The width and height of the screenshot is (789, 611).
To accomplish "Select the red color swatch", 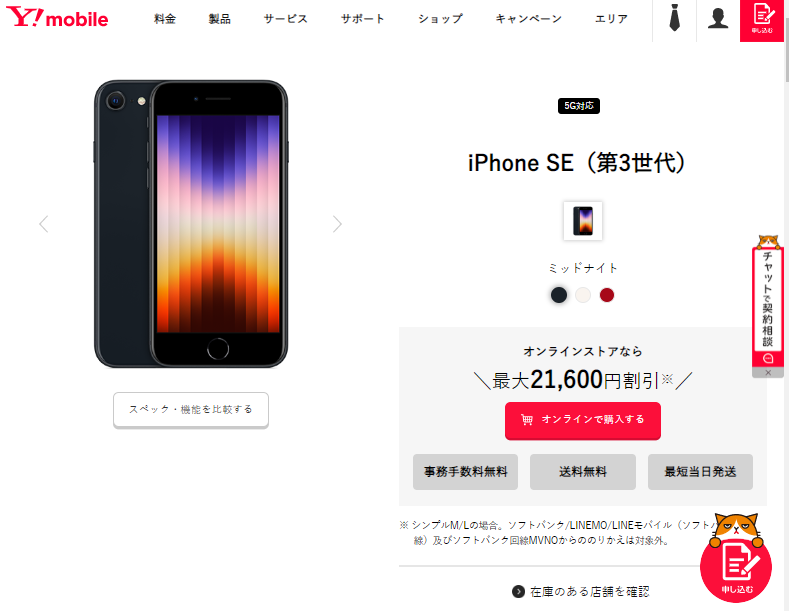I will (x=607, y=295).
